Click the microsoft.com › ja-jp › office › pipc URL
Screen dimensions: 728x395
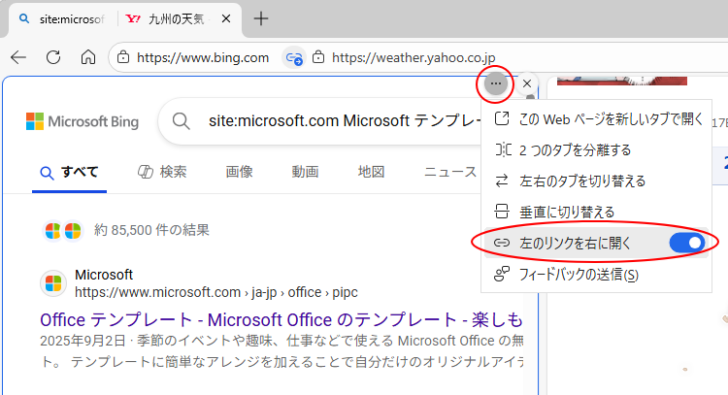tap(216, 292)
